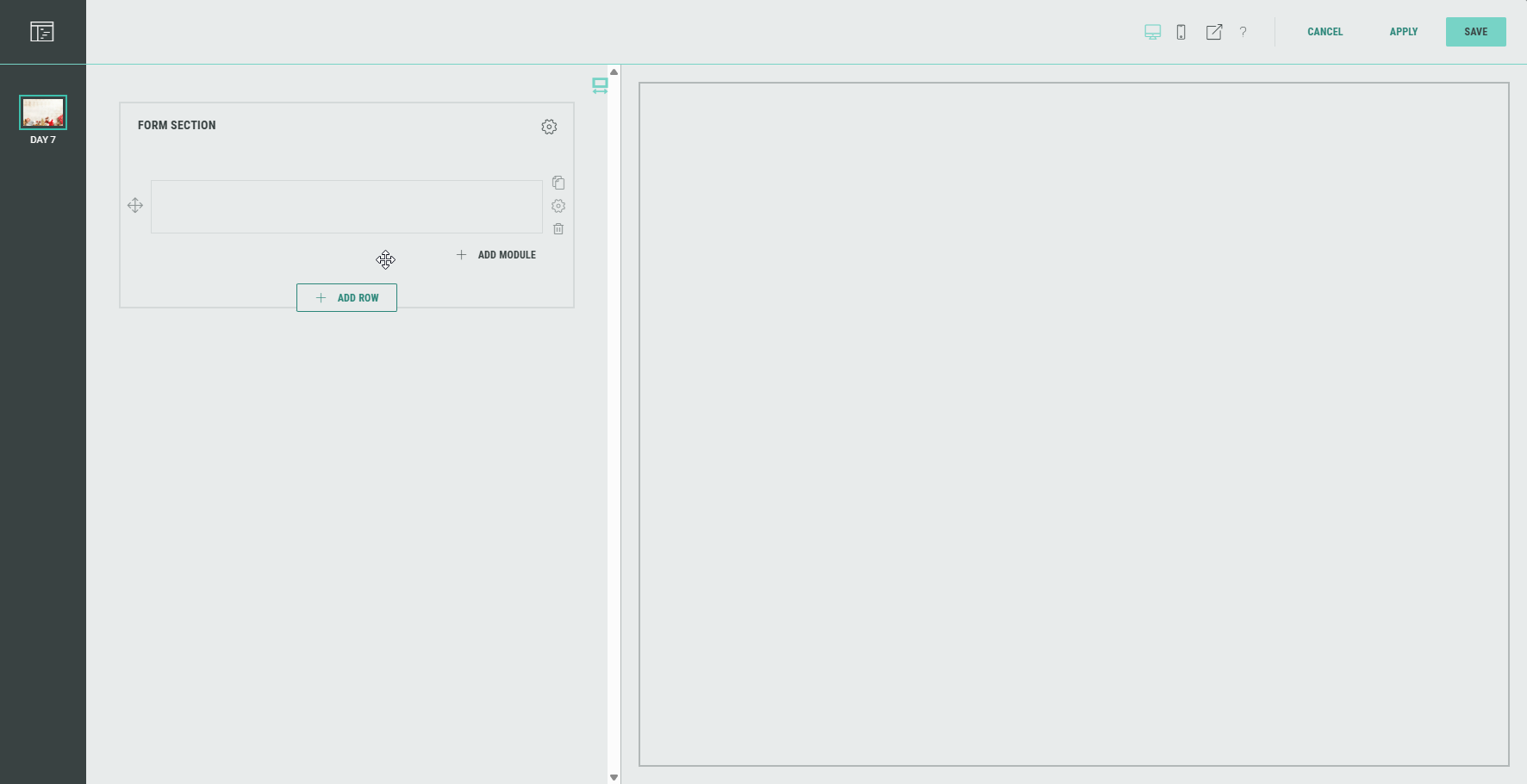Open help via the question mark icon
The image size is (1527, 784).
coord(1243,32)
